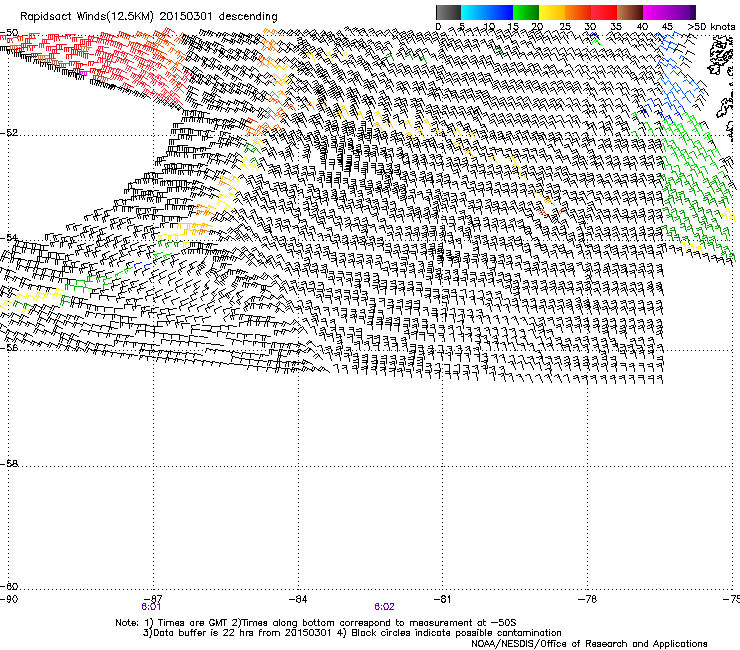Click the purple pass time '6:01'
This screenshot has height=650, width=740.
[151, 607]
